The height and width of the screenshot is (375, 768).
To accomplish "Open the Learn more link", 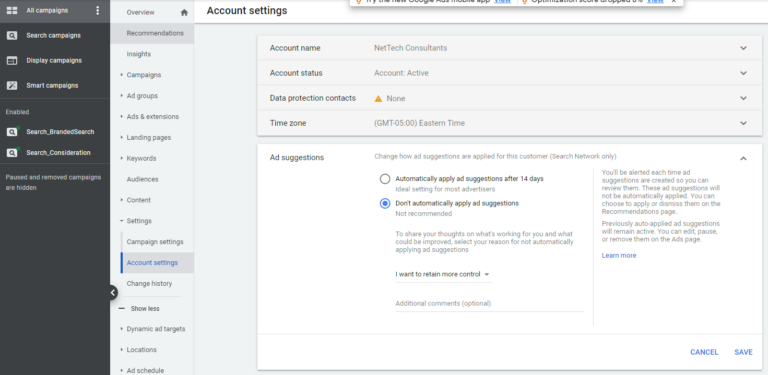I will [619, 256].
